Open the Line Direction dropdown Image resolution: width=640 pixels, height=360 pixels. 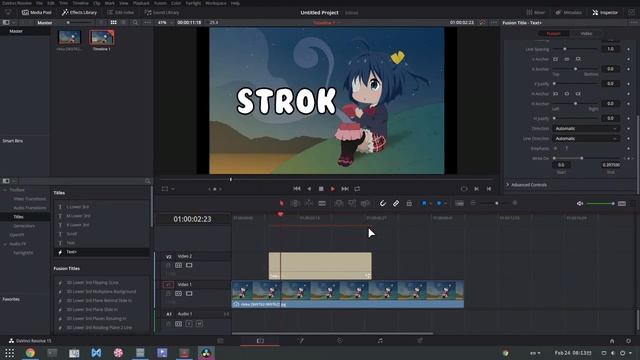(x=586, y=139)
